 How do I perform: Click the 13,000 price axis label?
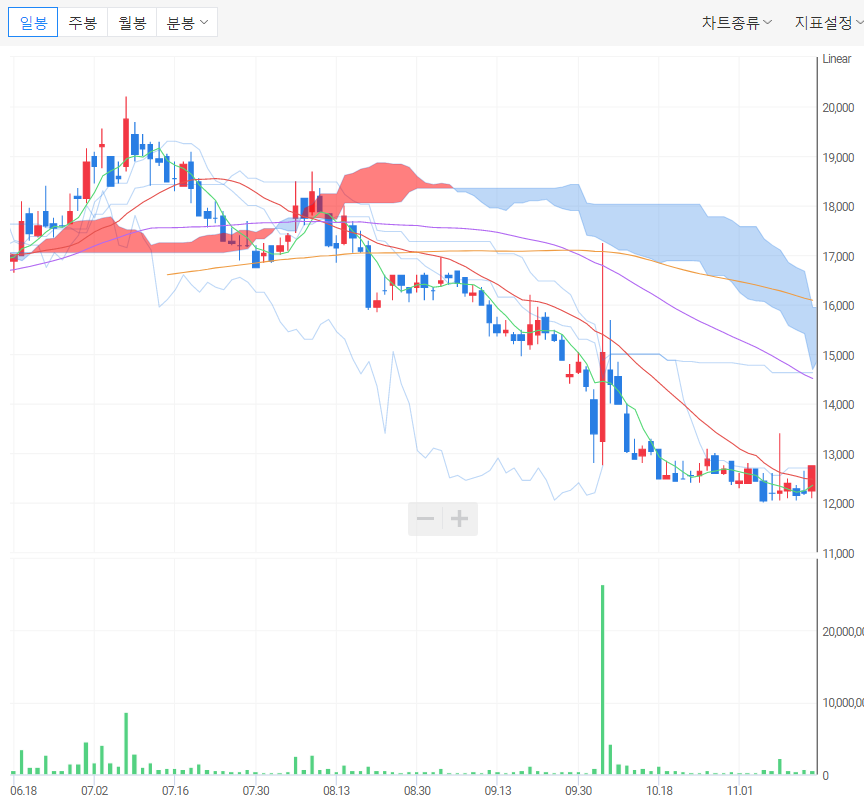pyautogui.click(x=838, y=454)
